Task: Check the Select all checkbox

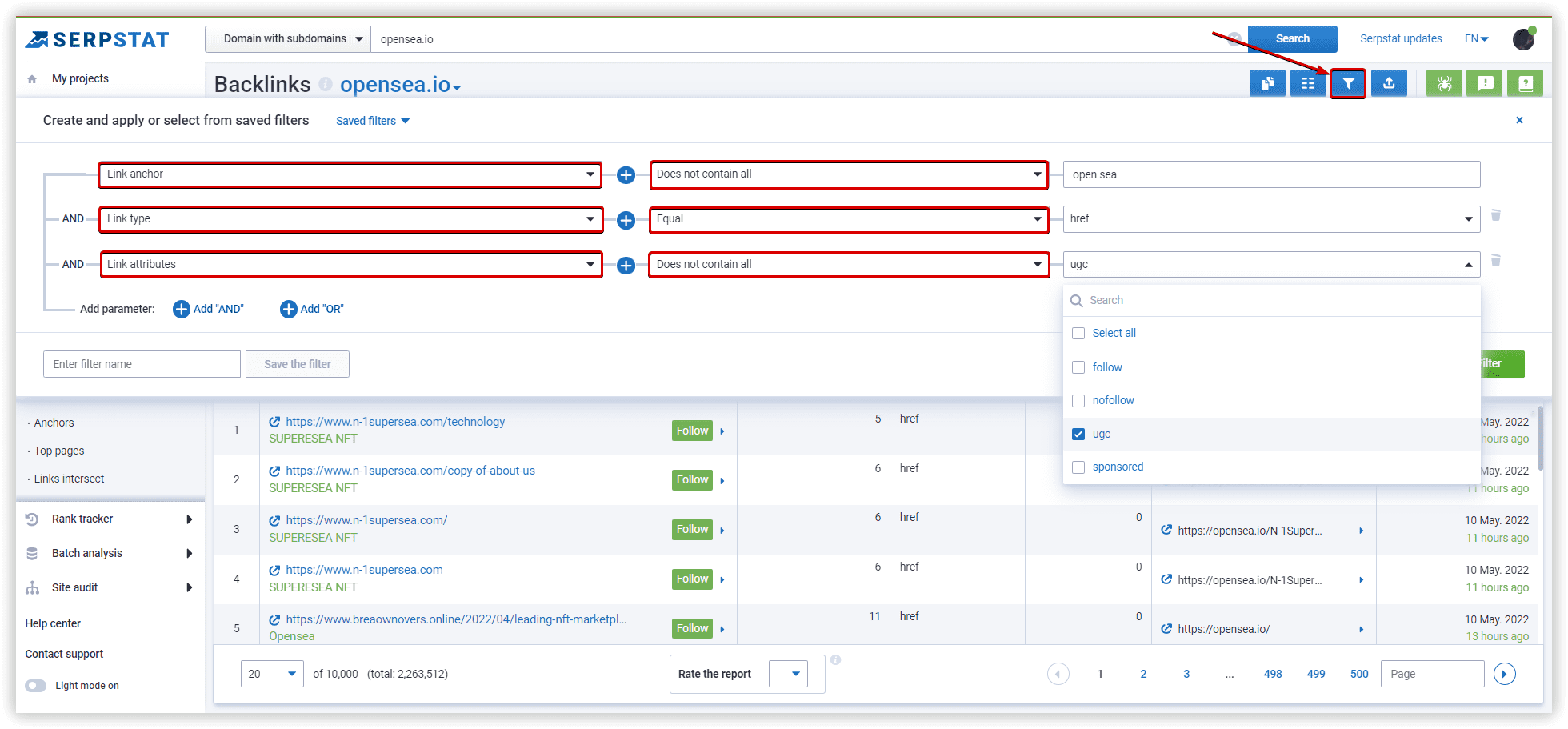Action: [x=1078, y=333]
